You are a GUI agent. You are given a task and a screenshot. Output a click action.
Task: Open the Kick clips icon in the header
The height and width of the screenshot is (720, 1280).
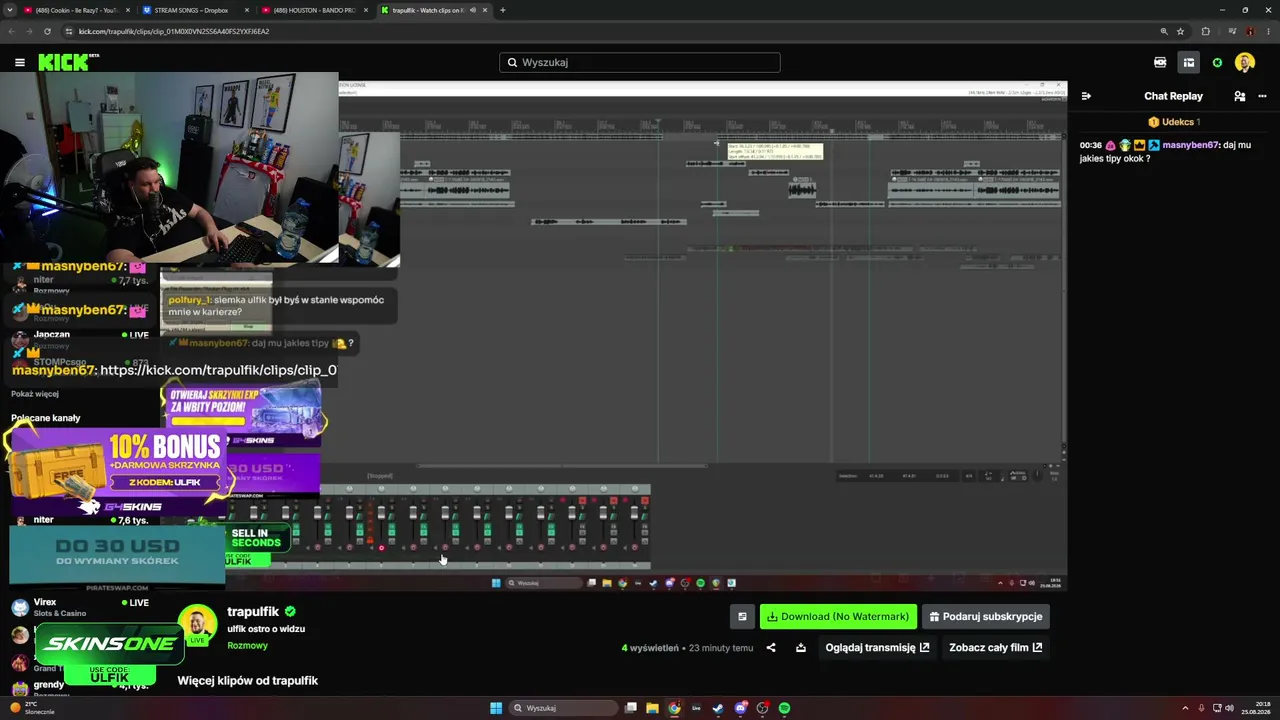[1160, 62]
